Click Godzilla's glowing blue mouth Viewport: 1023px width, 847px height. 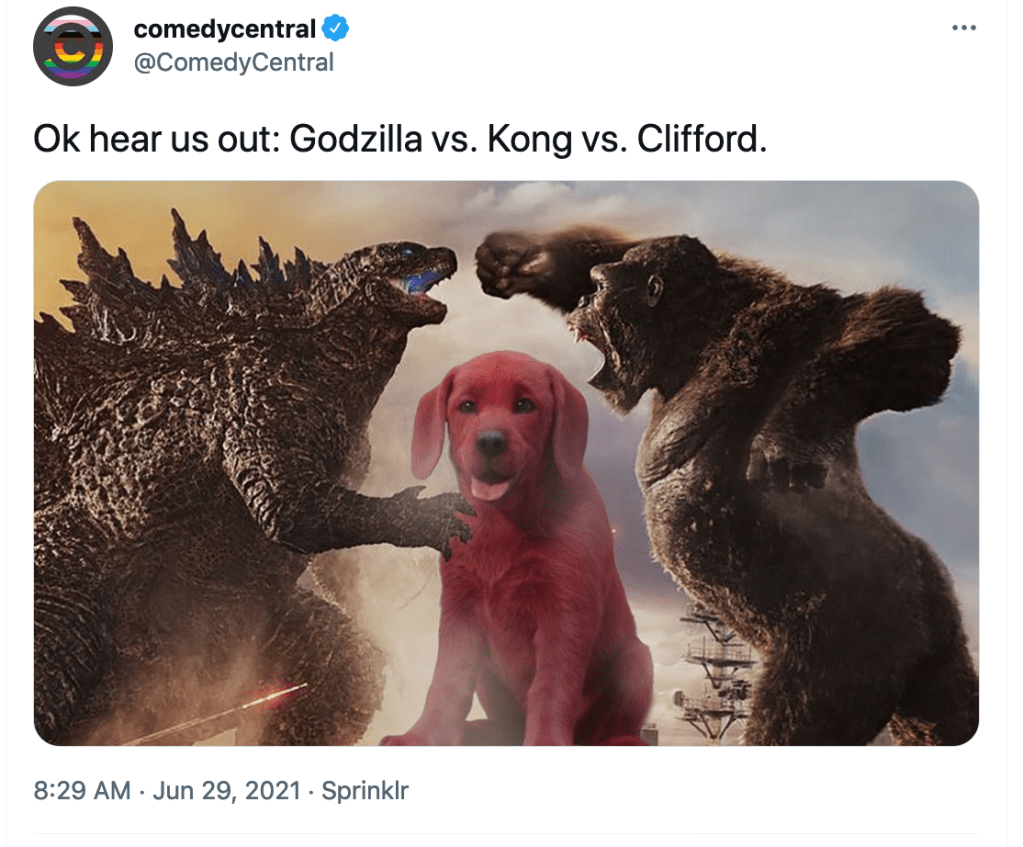425,282
